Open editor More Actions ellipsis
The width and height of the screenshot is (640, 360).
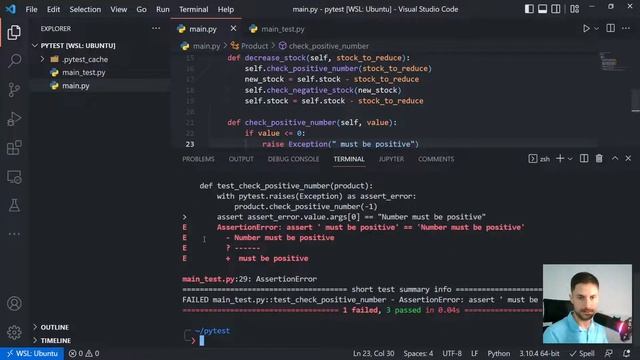tap(626, 29)
